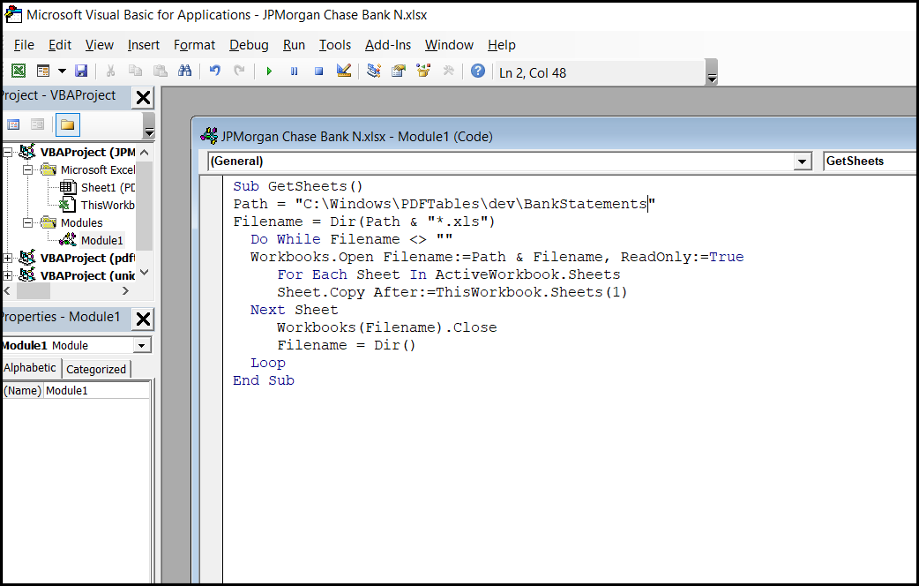Select View Code icon in Project Explorer

pyautogui.click(x=12, y=124)
